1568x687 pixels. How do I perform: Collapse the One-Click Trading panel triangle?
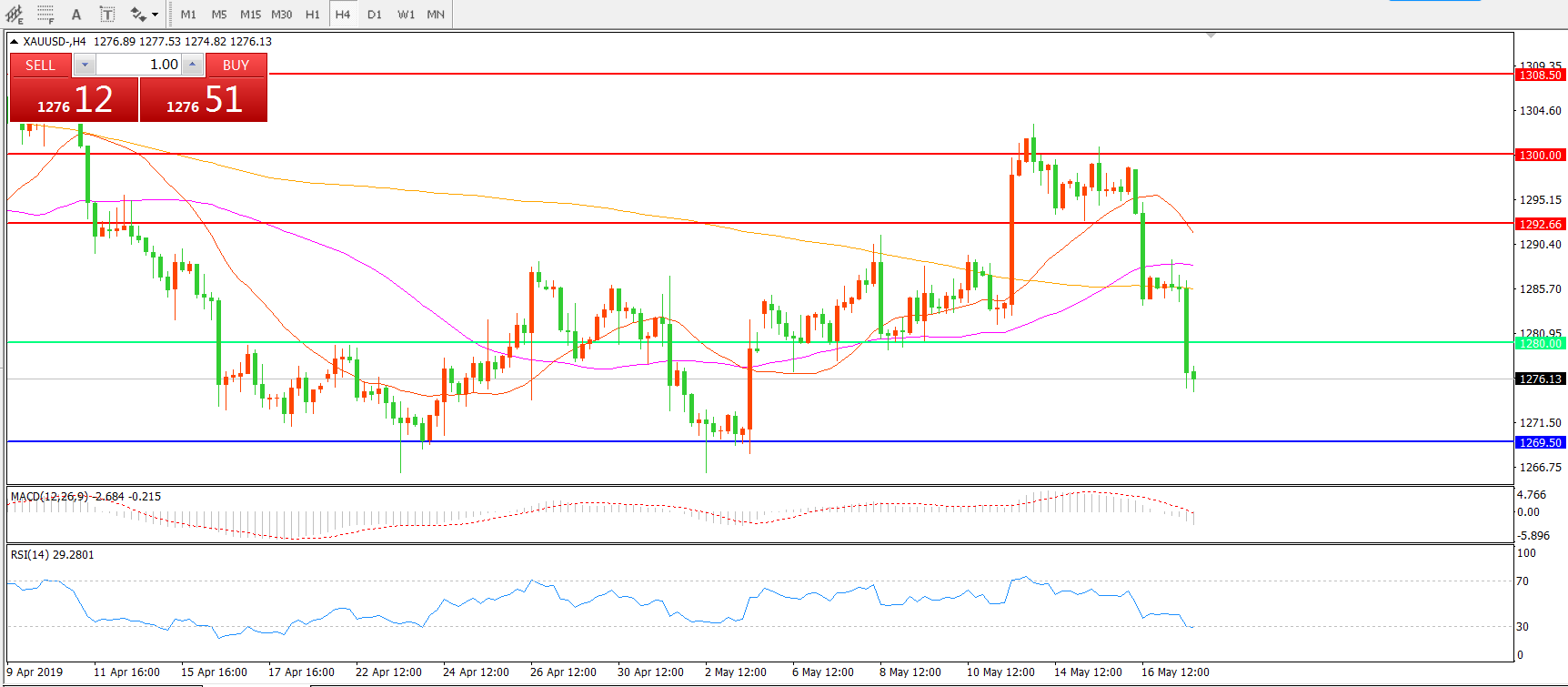click(14, 42)
